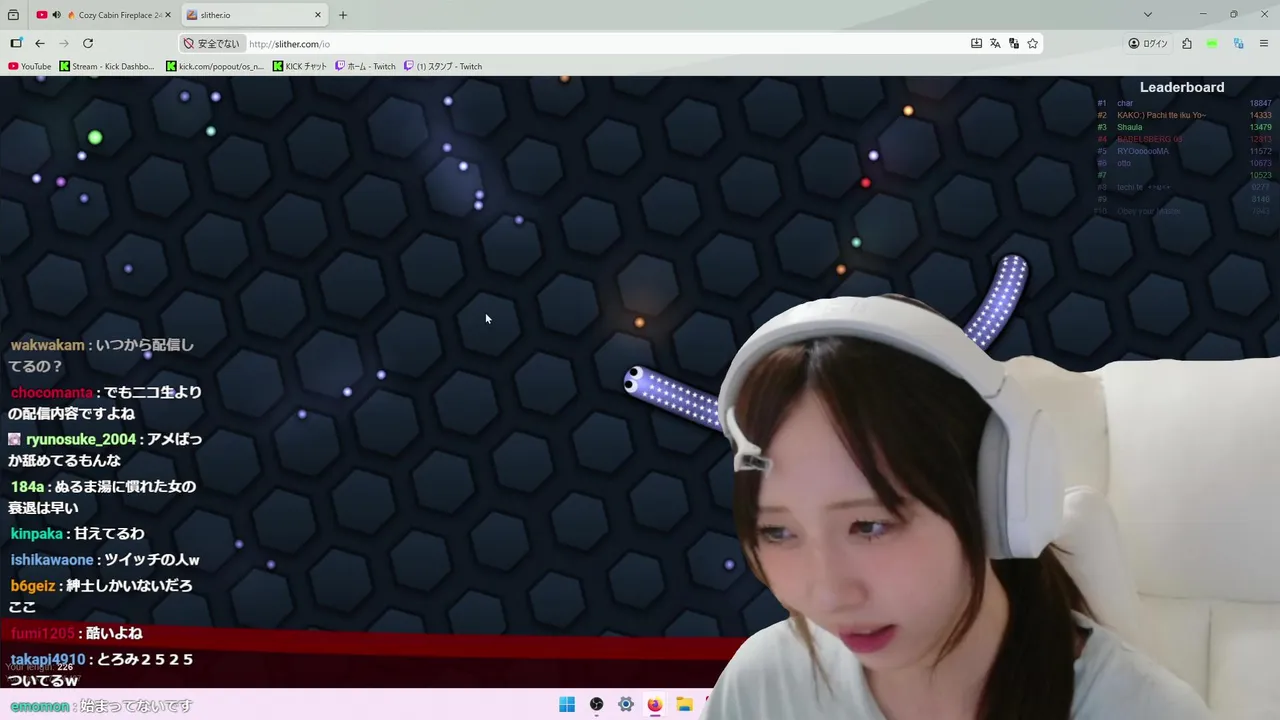Click the slither snake's head
The image size is (1280, 720).
[x=634, y=381]
